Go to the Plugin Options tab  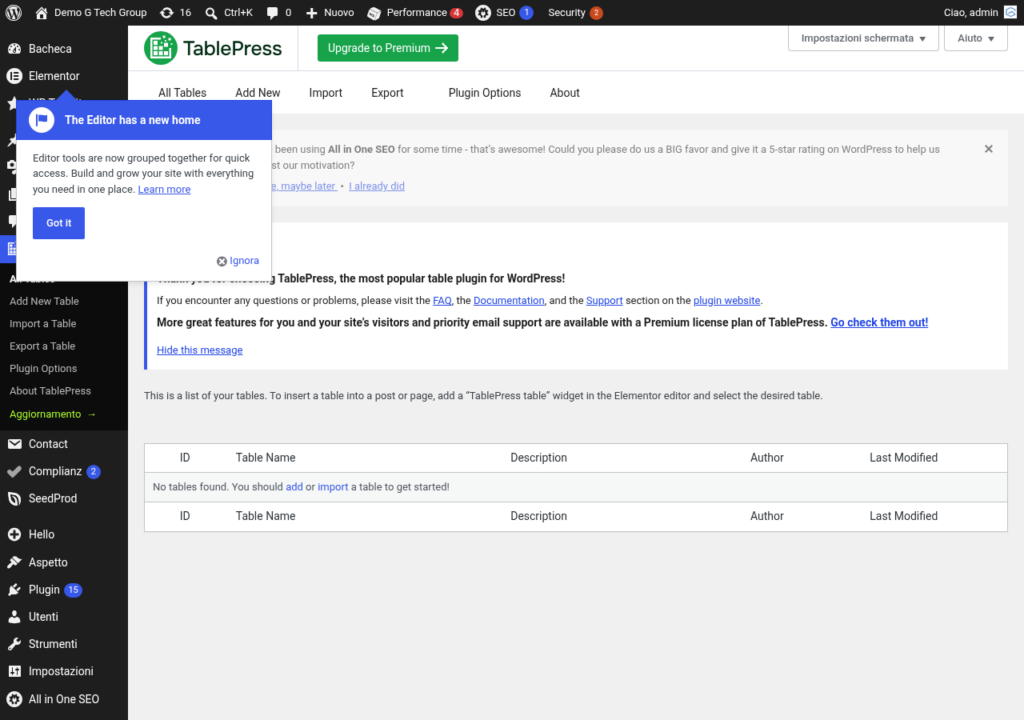(485, 93)
